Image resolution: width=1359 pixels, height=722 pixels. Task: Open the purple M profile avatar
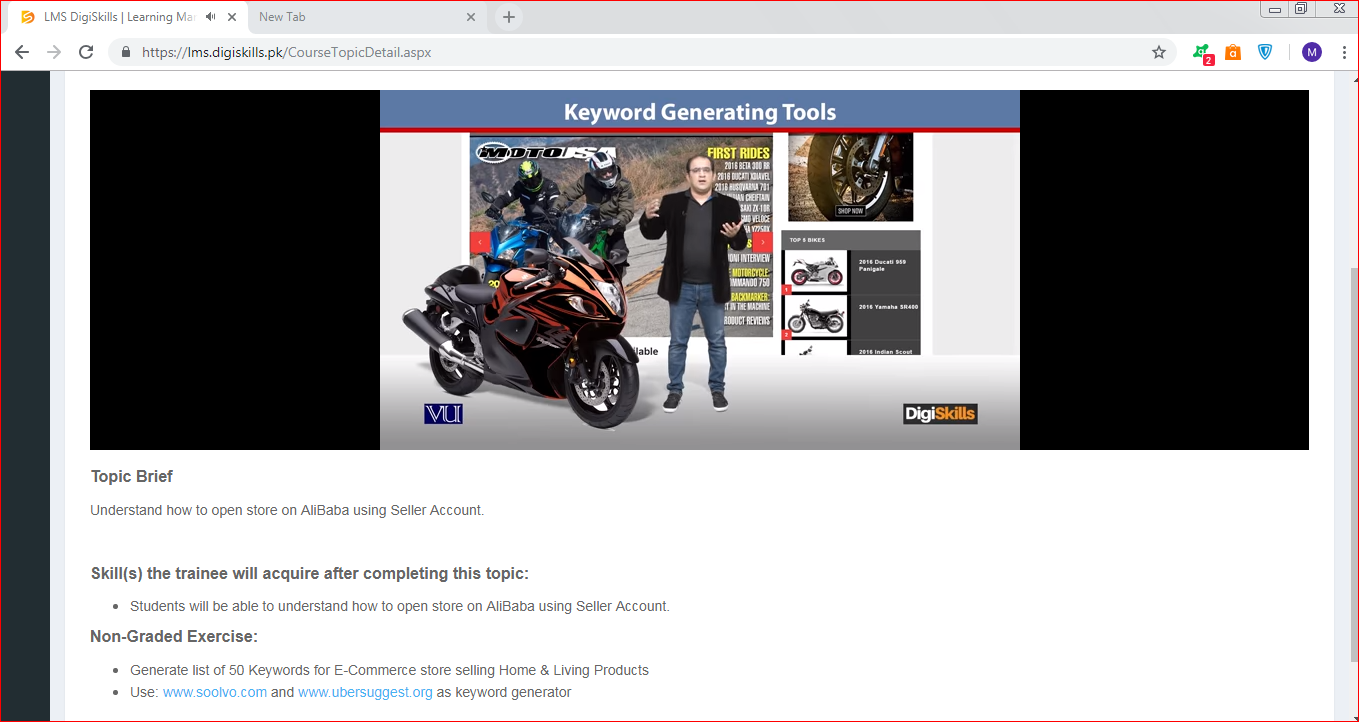point(1312,52)
